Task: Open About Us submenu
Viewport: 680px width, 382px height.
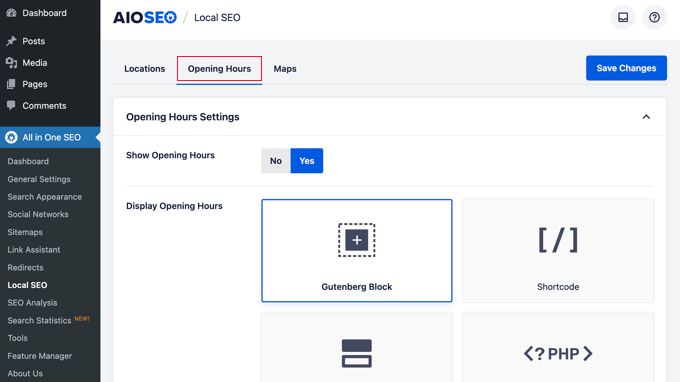Action: point(25,373)
